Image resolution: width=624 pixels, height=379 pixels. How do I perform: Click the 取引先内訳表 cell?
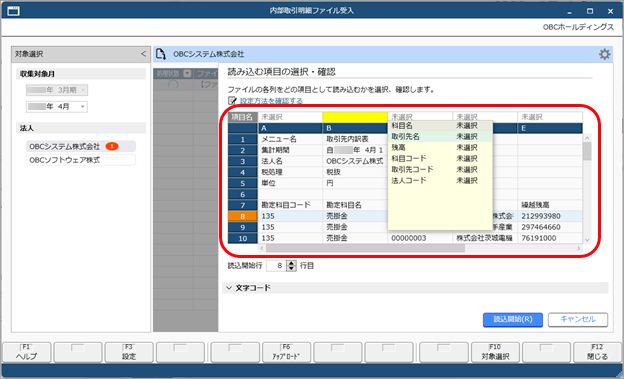(355, 139)
